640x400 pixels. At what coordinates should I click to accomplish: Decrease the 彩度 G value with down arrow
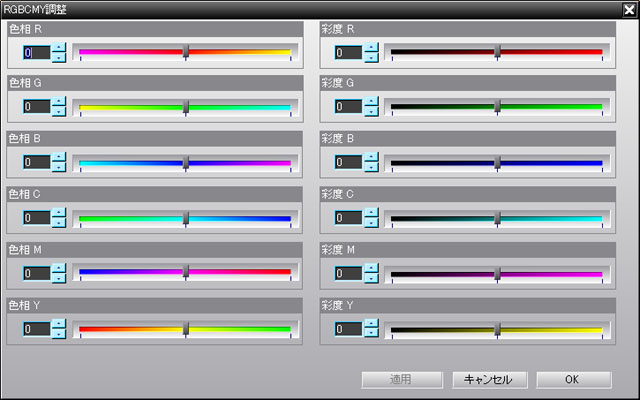tap(371, 111)
